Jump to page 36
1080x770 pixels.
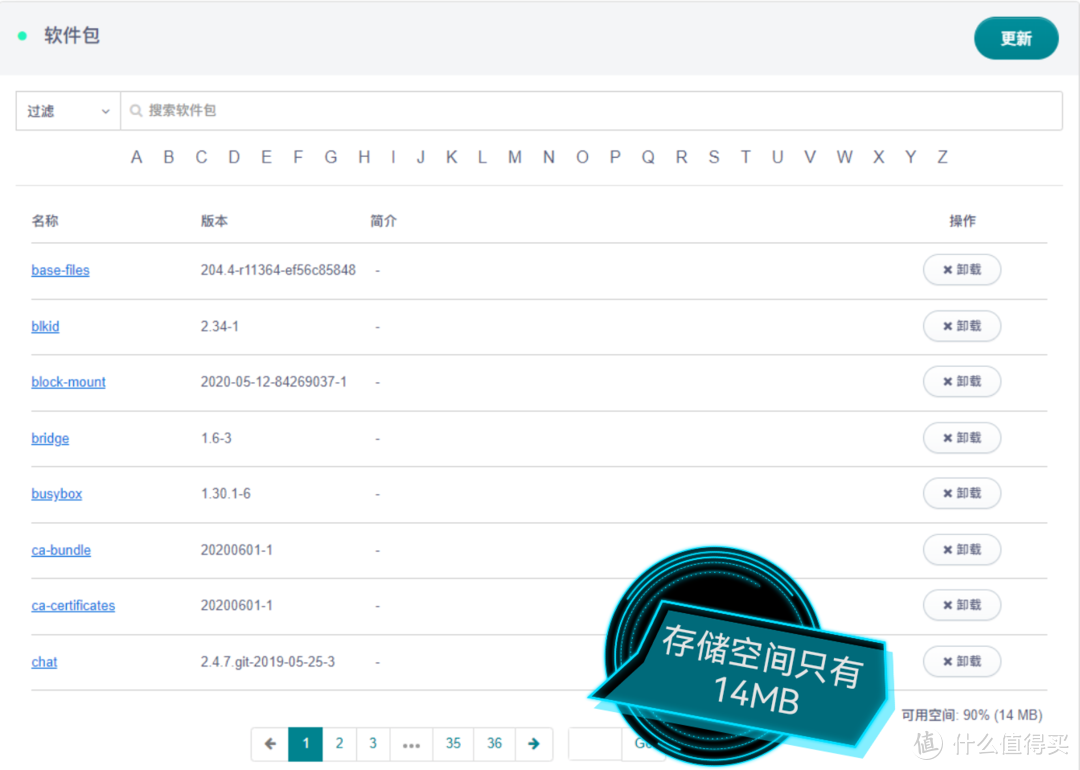(495, 744)
